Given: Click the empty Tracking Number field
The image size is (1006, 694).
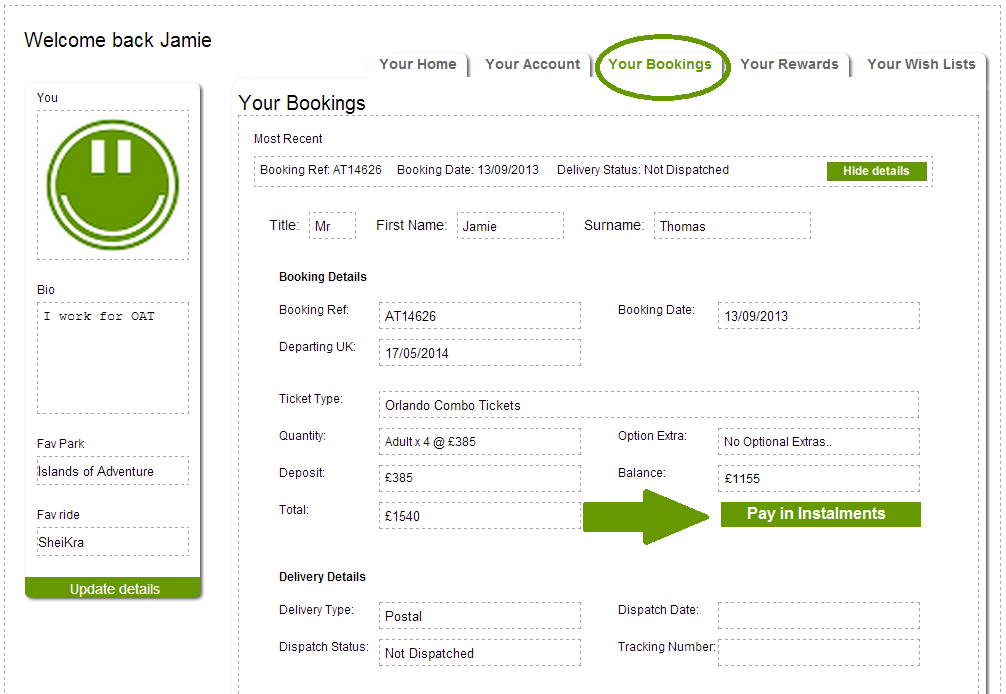Looking at the screenshot, I should (818, 652).
